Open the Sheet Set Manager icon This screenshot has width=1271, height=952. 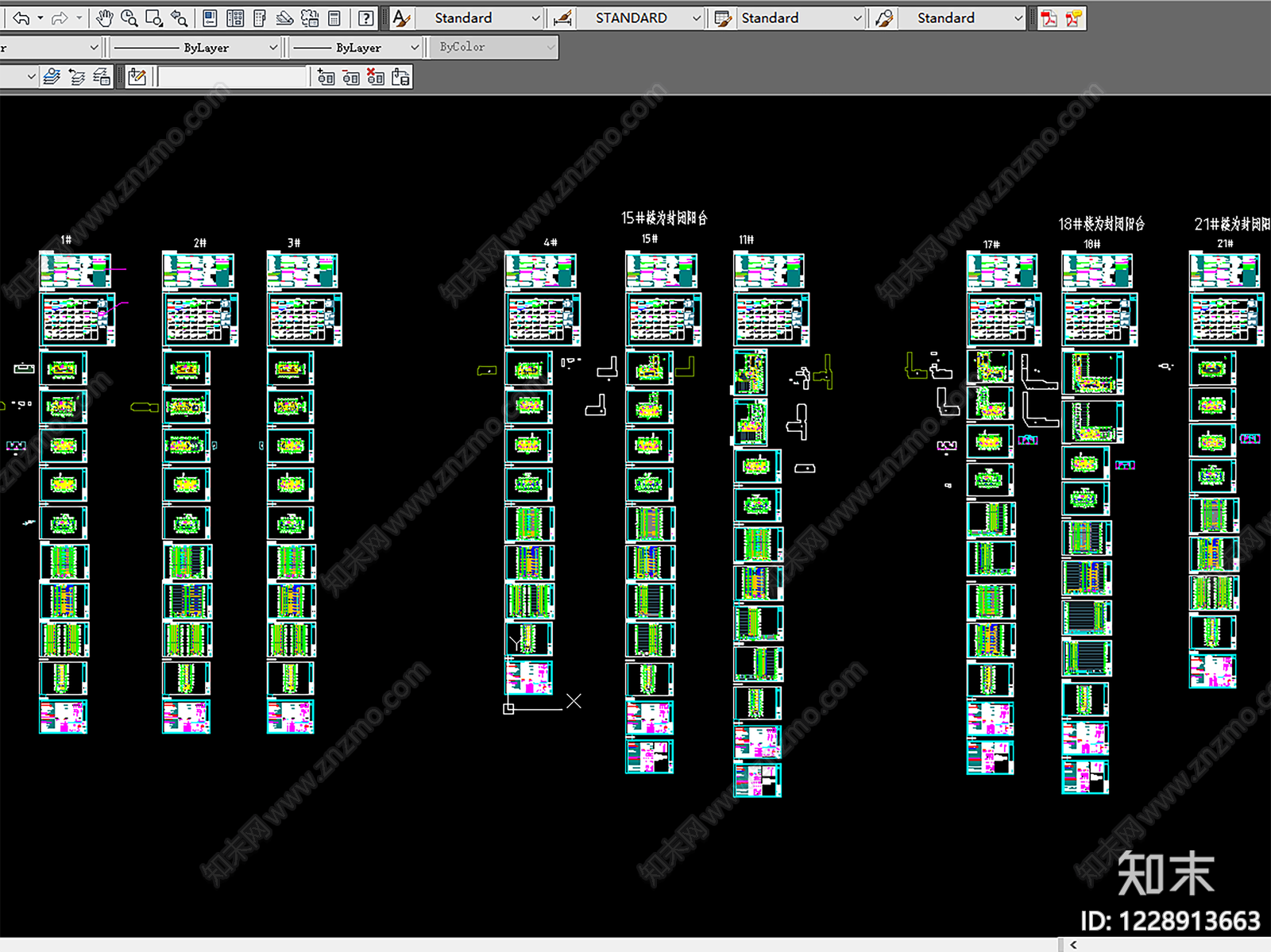click(284, 17)
